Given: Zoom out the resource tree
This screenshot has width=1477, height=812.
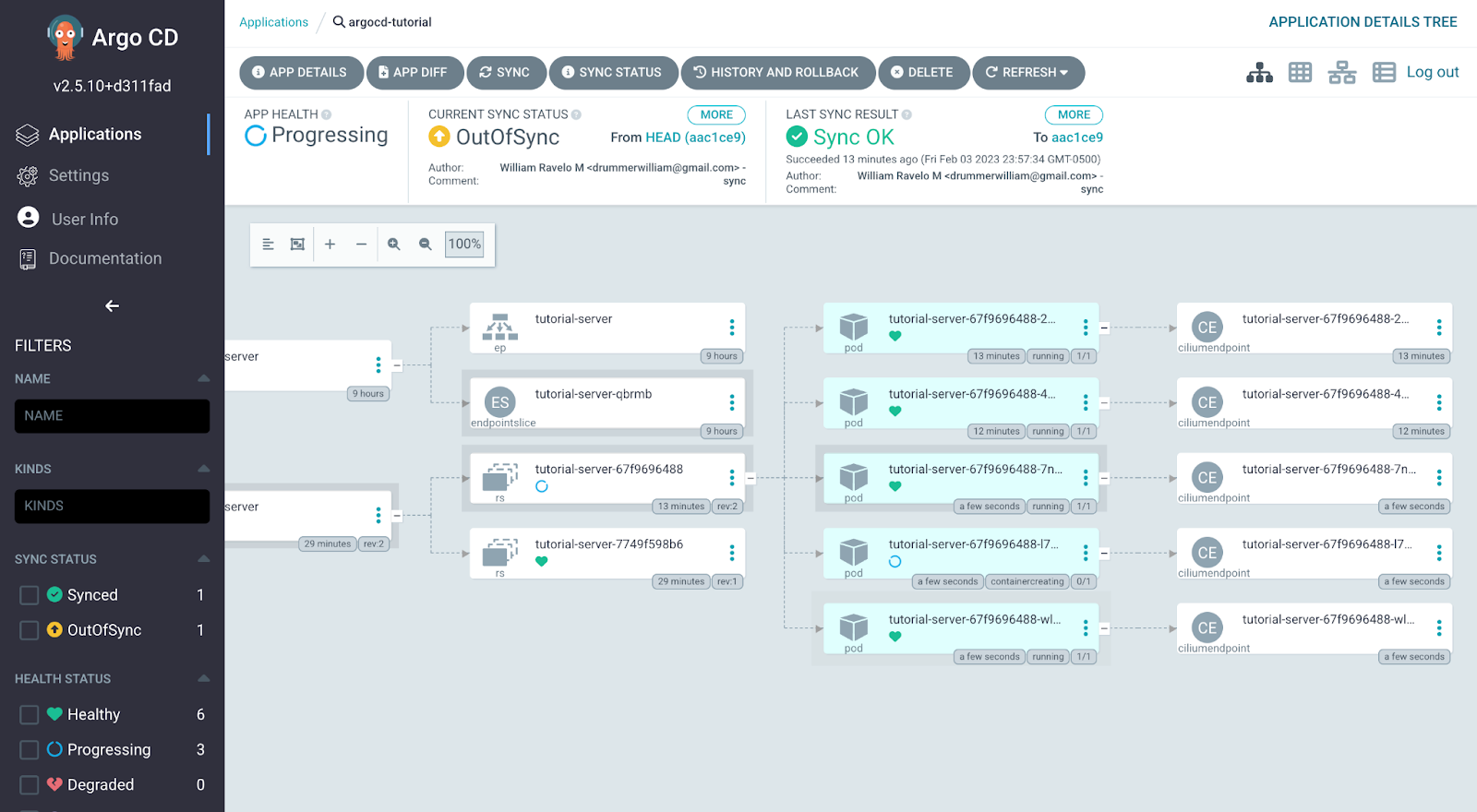Looking at the screenshot, I should (426, 245).
